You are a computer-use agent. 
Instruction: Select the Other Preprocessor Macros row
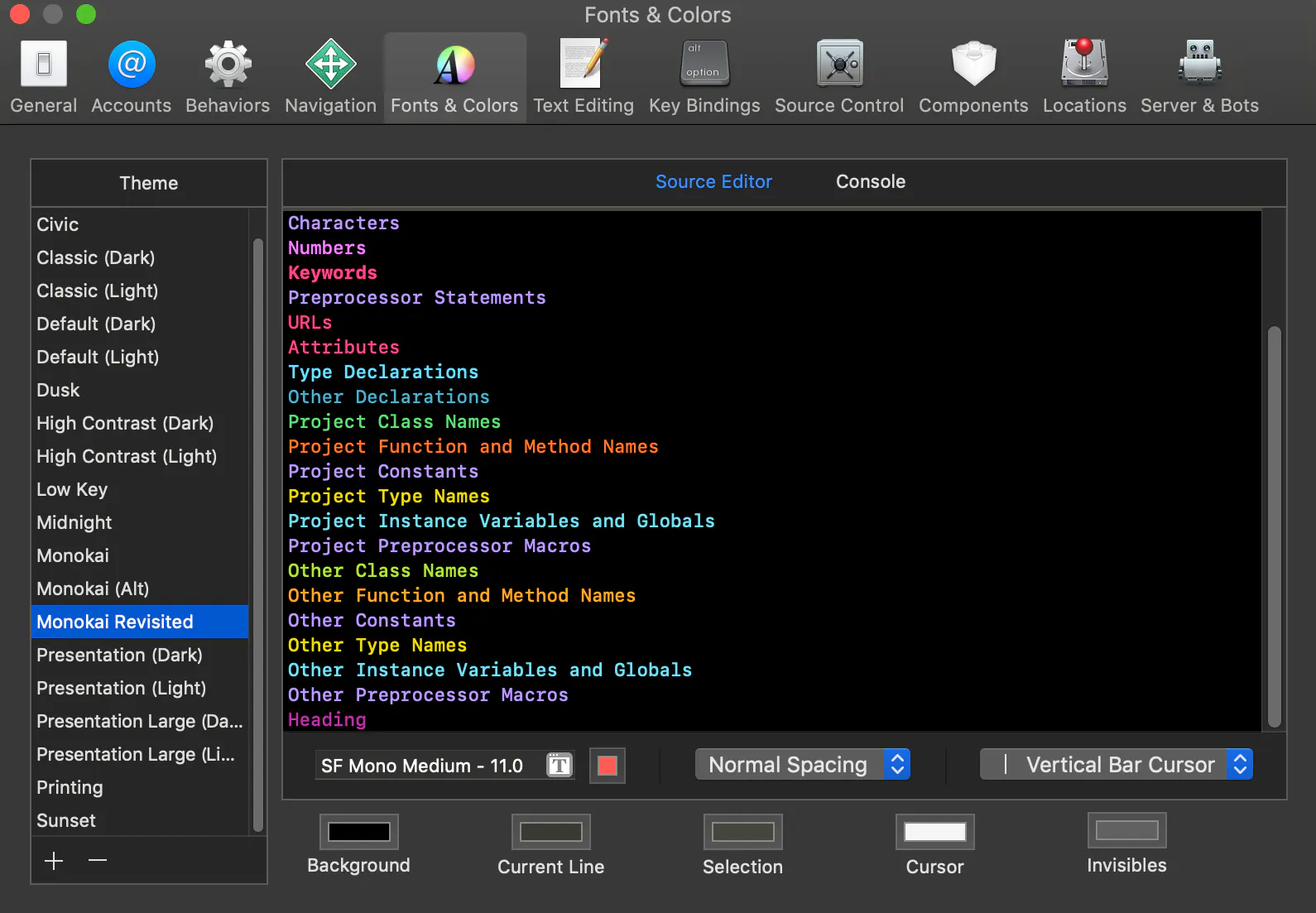pyautogui.click(x=773, y=695)
